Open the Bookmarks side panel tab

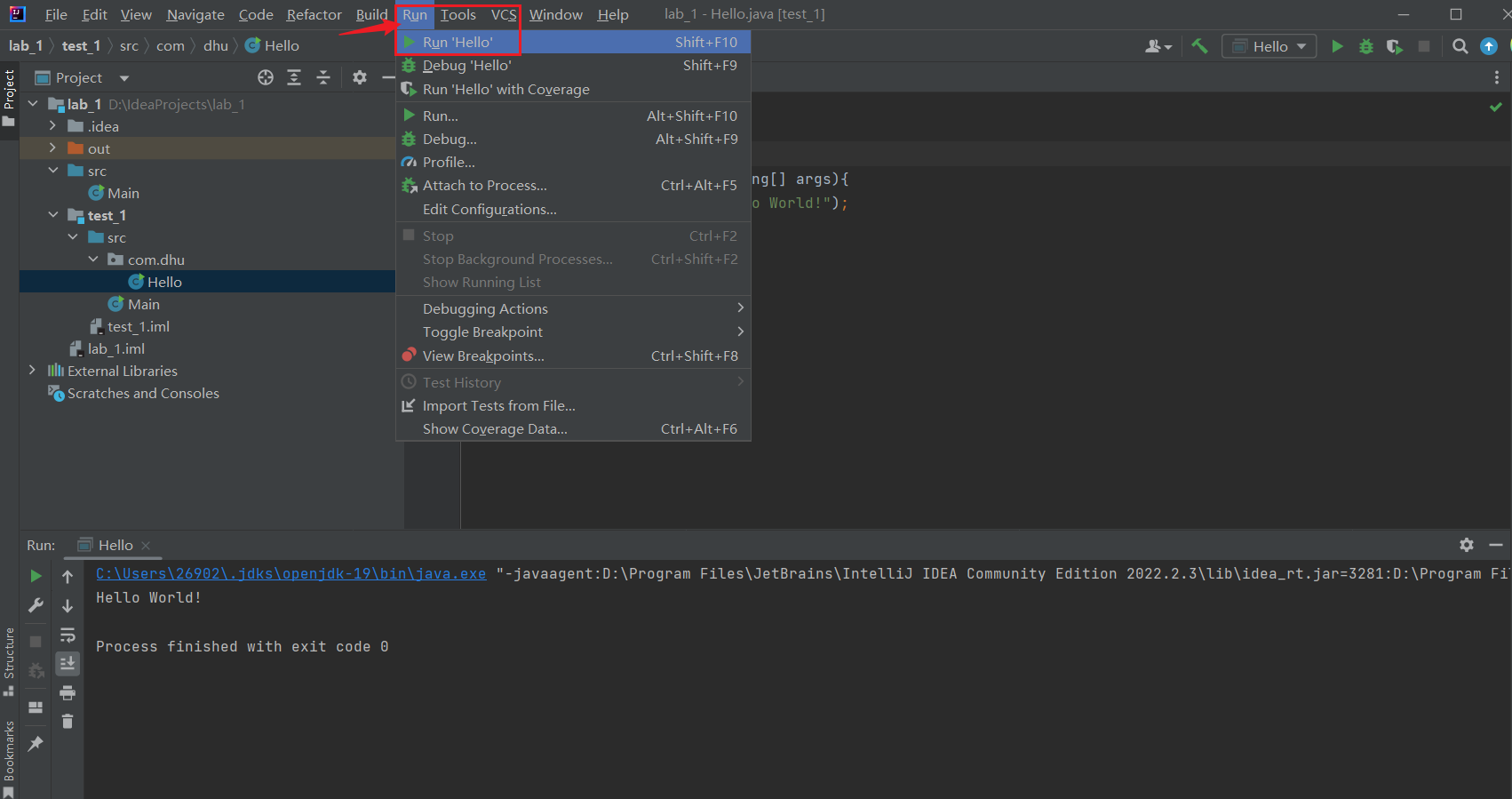pos(9,758)
